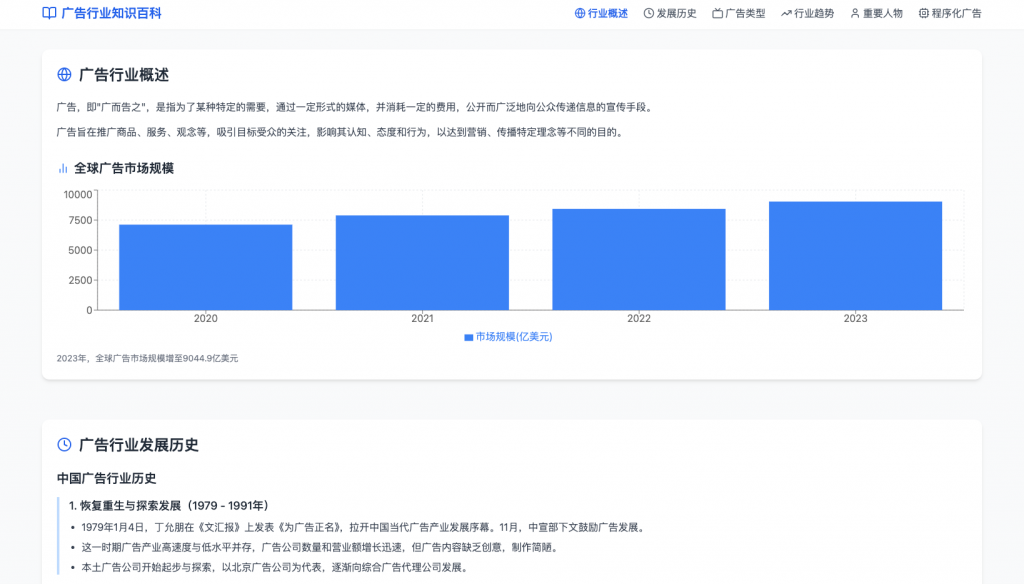
Task: Select the 2021 bar in the chart
Action: [x=422, y=263]
